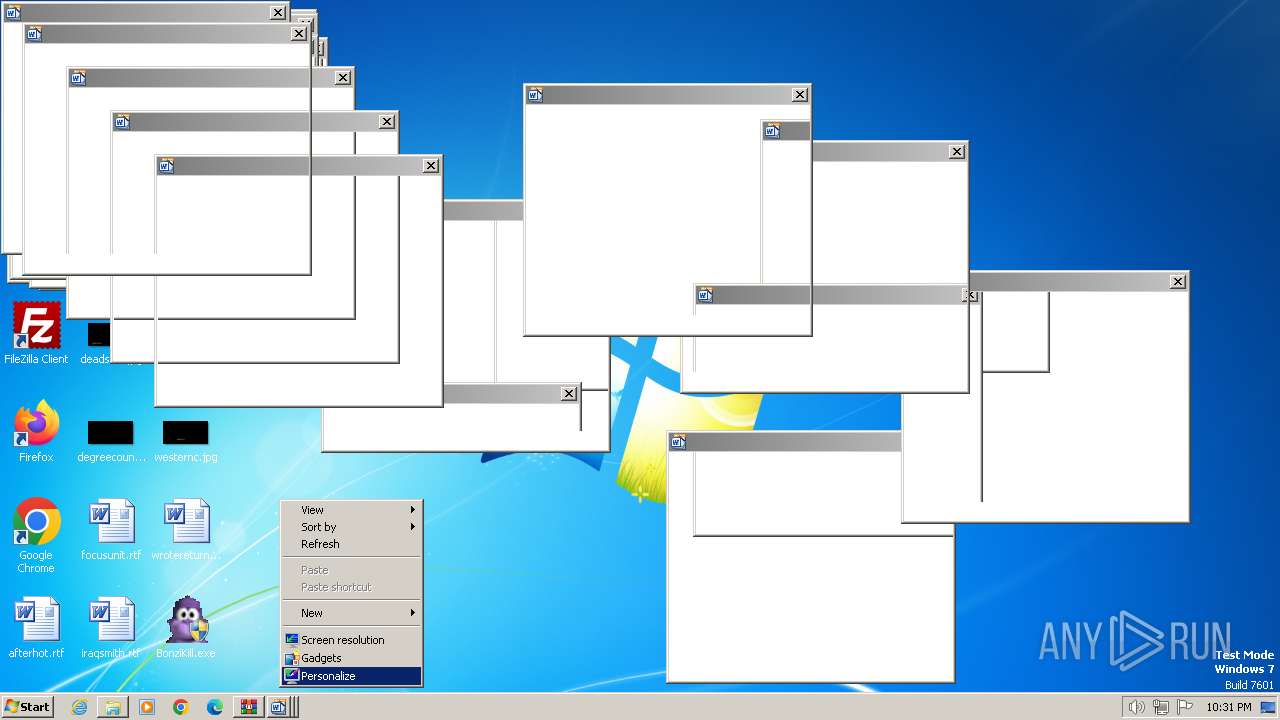This screenshot has width=1280, height=720.
Task: Launch Chrome from the taskbar
Action: tap(181, 707)
